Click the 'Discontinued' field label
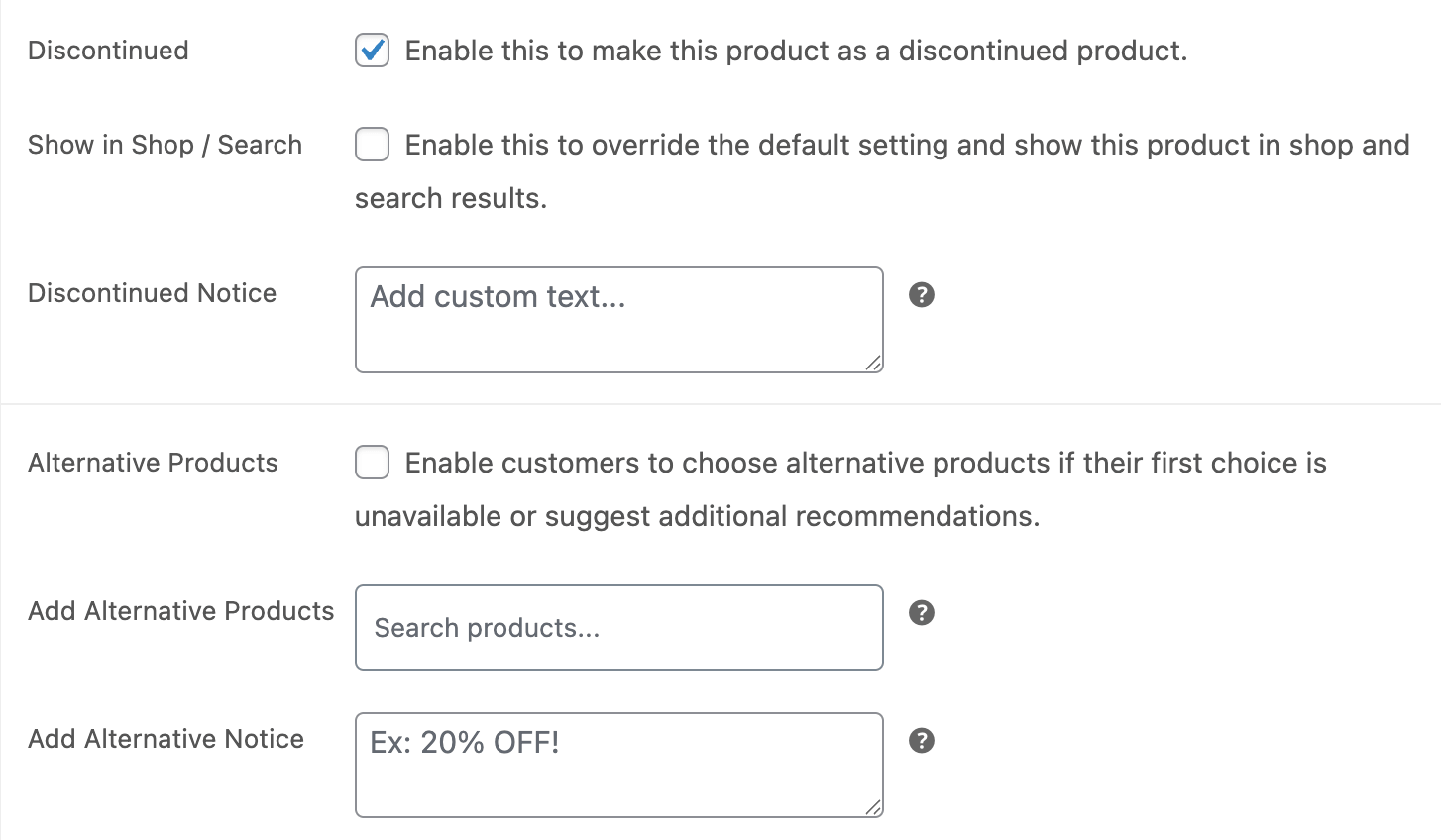Image resolution: width=1441 pixels, height=840 pixels. point(108,51)
